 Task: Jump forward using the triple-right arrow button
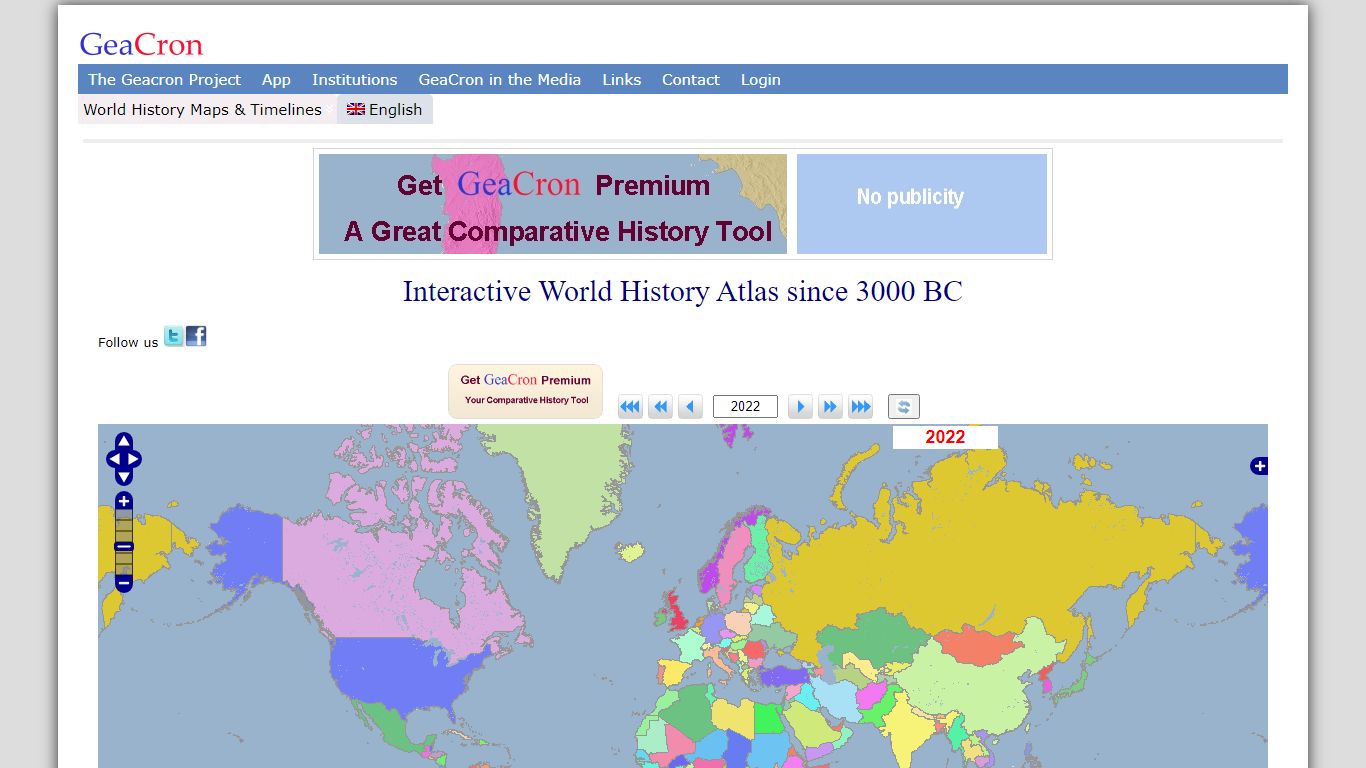click(x=860, y=406)
